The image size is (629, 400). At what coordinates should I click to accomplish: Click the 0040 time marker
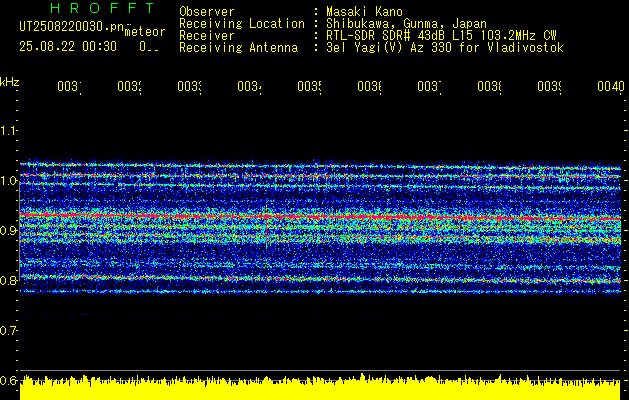coord(611,86)
